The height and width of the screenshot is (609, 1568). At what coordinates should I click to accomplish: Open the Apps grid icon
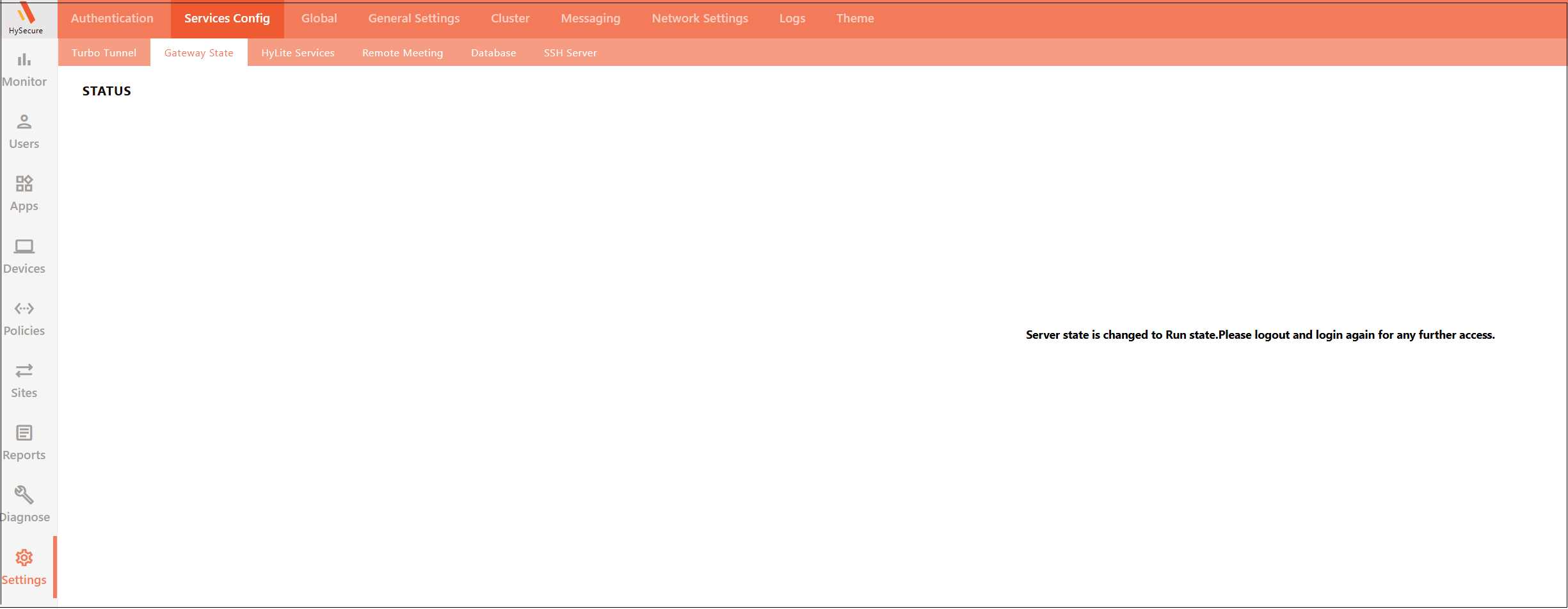pos(24,184)
